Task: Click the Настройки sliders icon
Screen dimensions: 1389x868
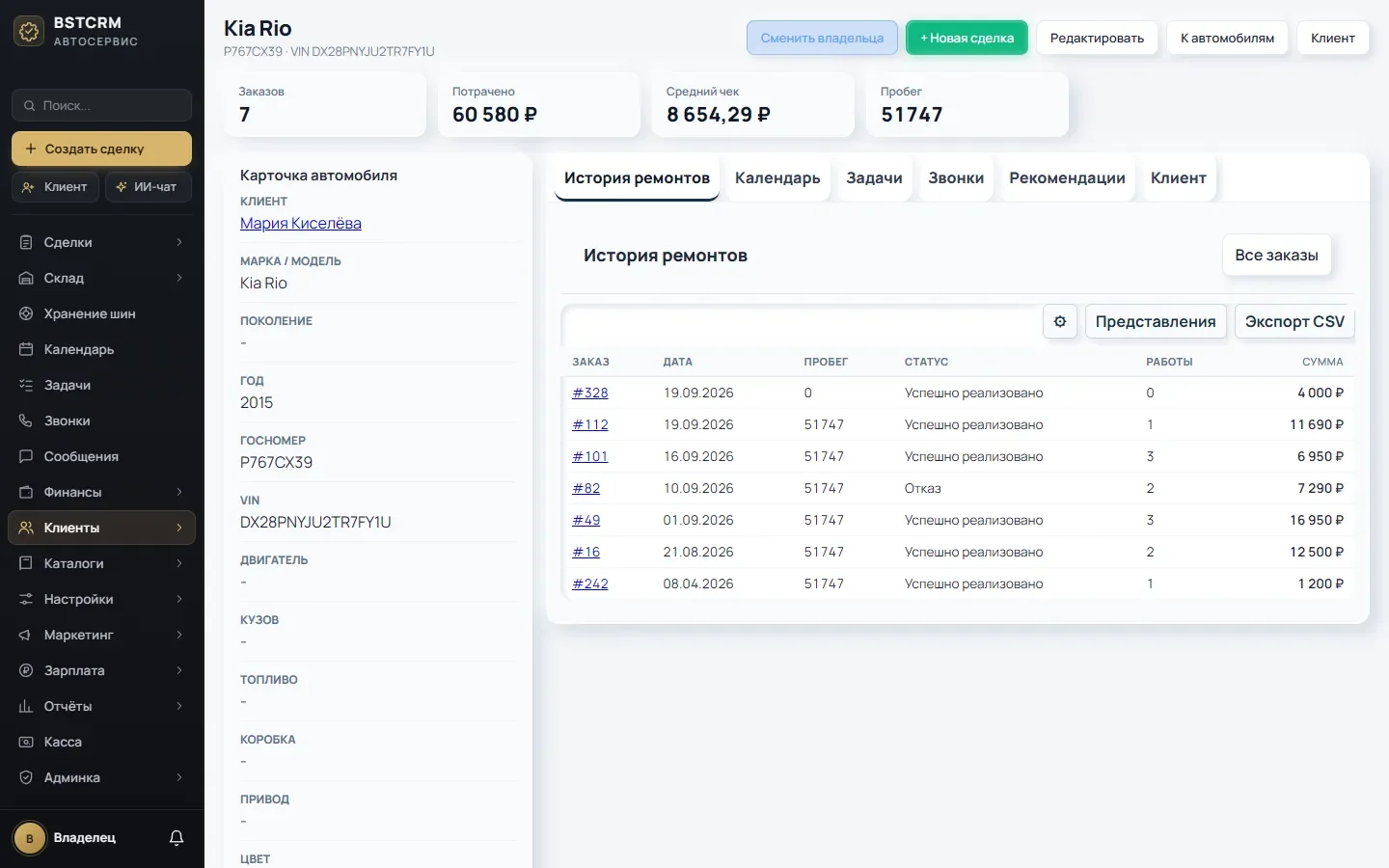Action: coord(26,599)
